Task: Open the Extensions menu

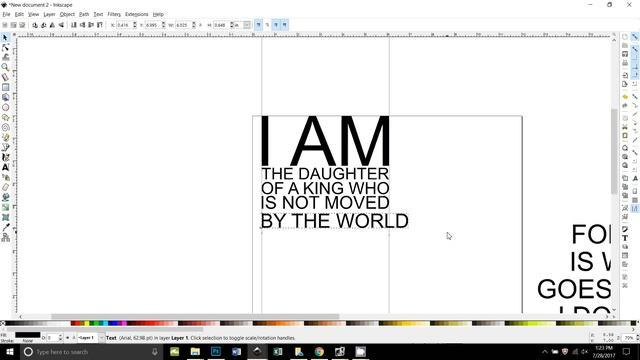Action: click(x=136, y=14)
